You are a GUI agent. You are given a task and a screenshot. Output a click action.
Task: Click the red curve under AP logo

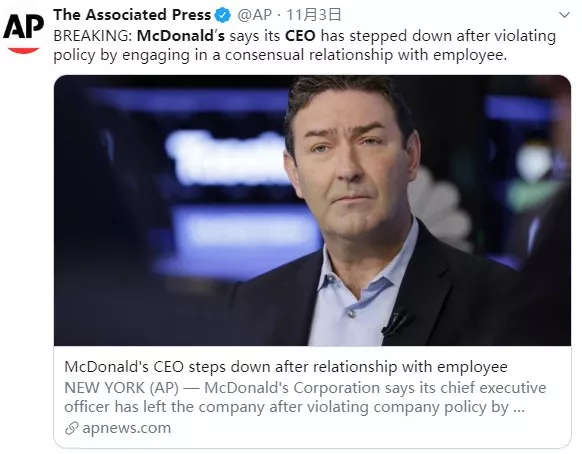tap(23, 50)
